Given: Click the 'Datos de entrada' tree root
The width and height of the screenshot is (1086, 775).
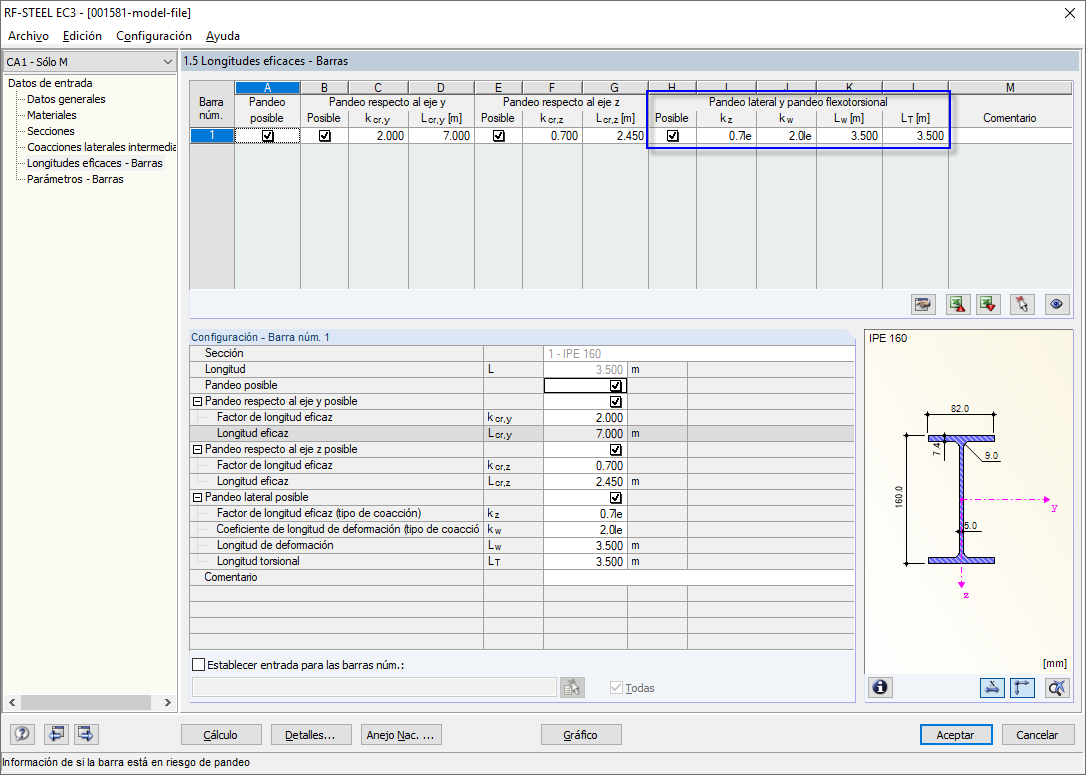Looking at the screenshot, I should 50,83.
